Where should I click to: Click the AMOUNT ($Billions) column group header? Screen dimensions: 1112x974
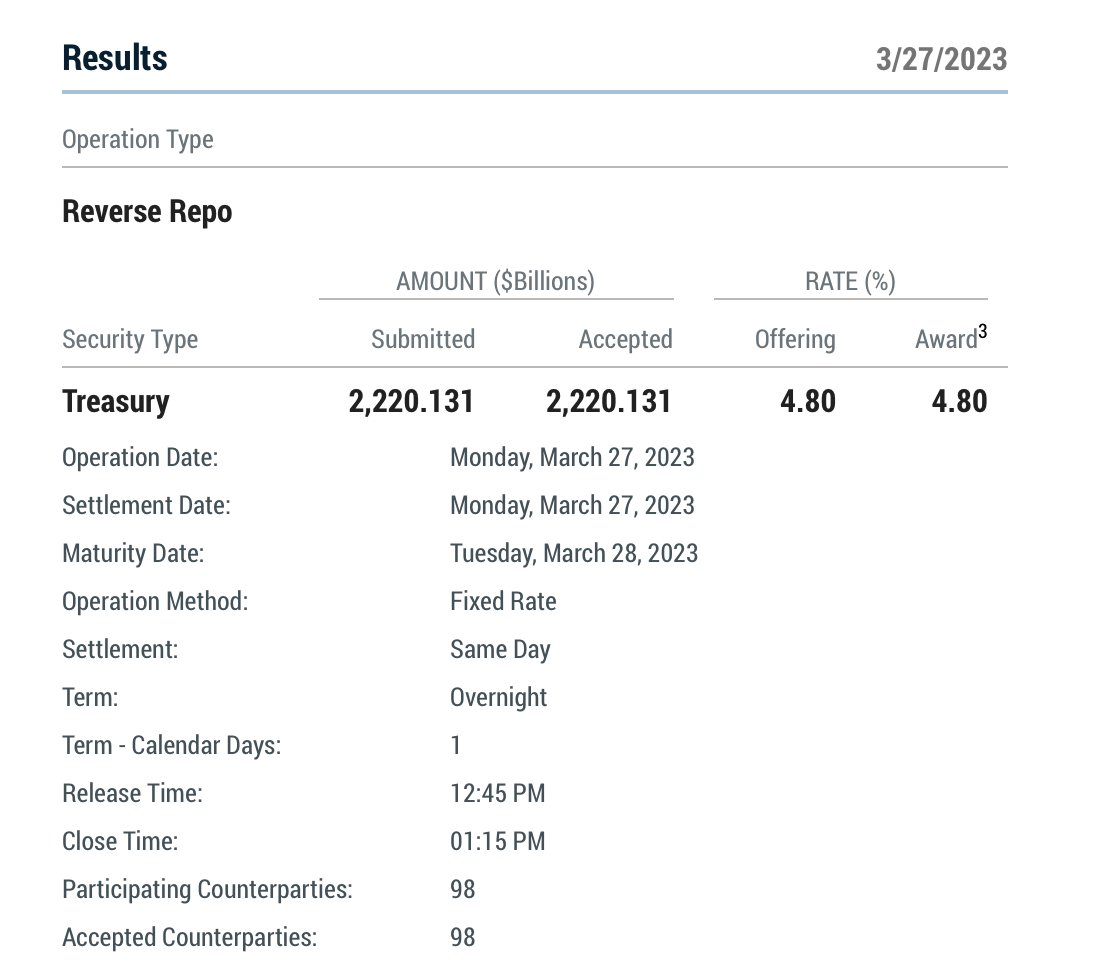point(495,282)
